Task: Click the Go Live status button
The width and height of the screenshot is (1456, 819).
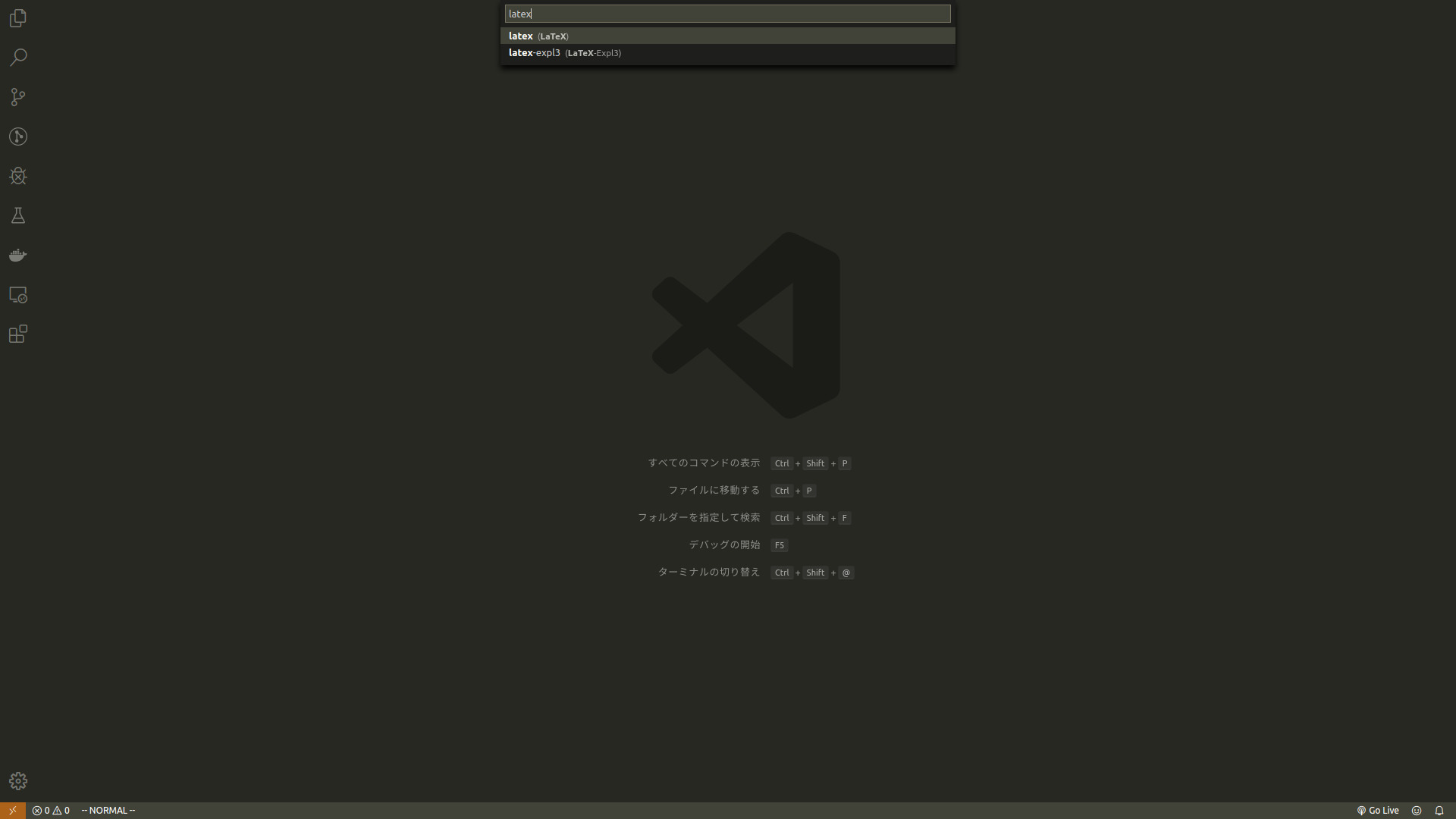Action: [1377, 811]
